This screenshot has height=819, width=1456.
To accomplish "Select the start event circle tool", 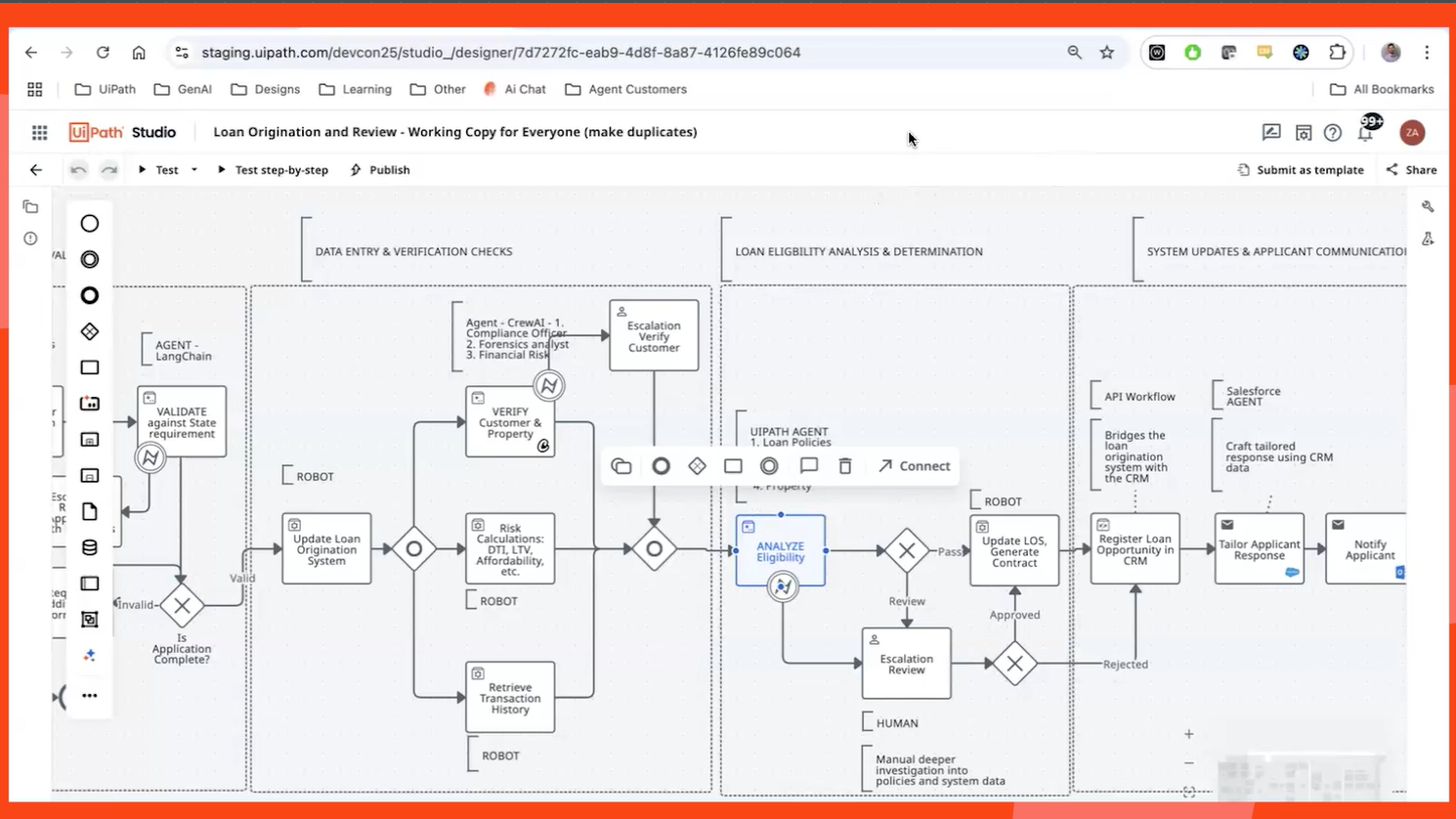I will point(90,224).
